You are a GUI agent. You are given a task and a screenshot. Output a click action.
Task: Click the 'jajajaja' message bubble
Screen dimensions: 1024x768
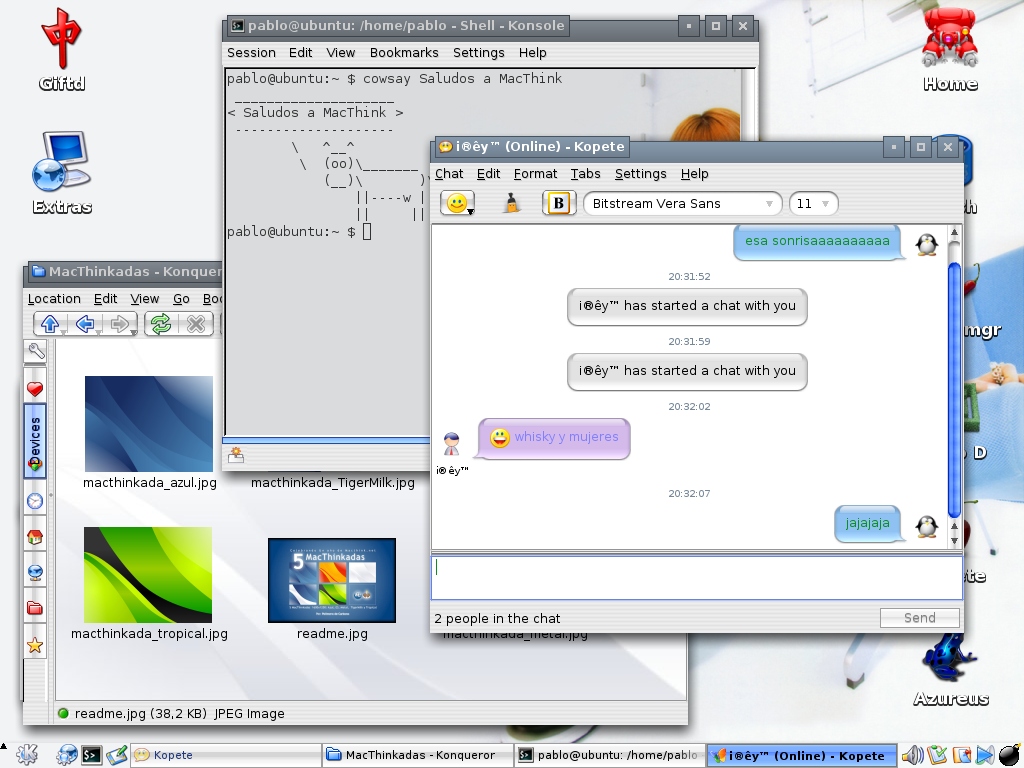click(x=867, y=524)
